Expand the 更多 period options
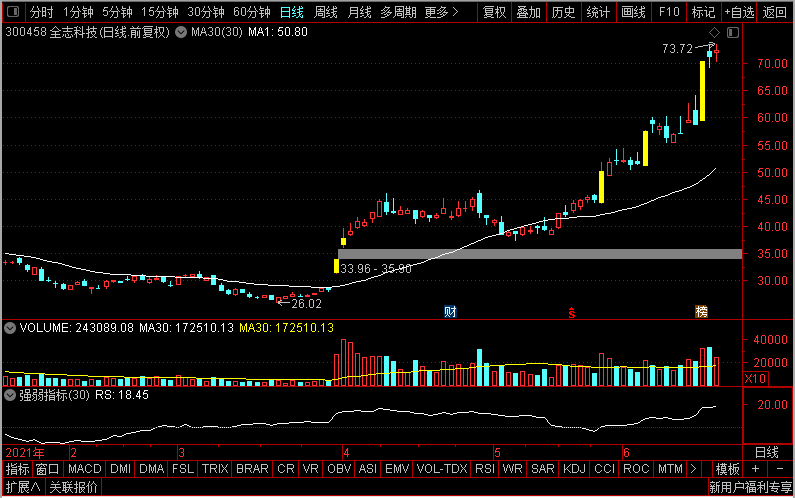795x498 pixels. click(441, 12)
